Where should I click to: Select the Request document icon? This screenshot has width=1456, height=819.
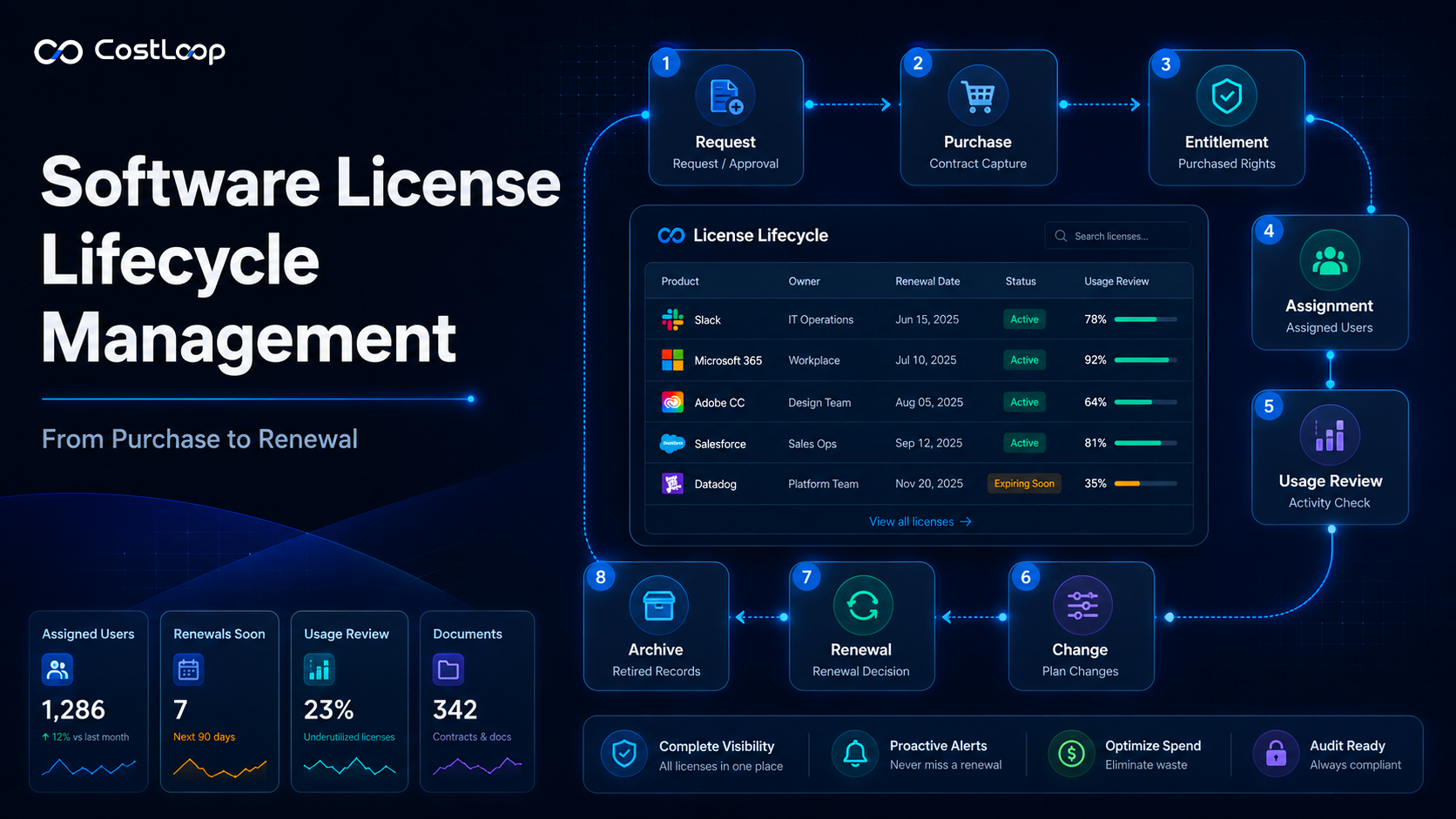coord(725,96)
